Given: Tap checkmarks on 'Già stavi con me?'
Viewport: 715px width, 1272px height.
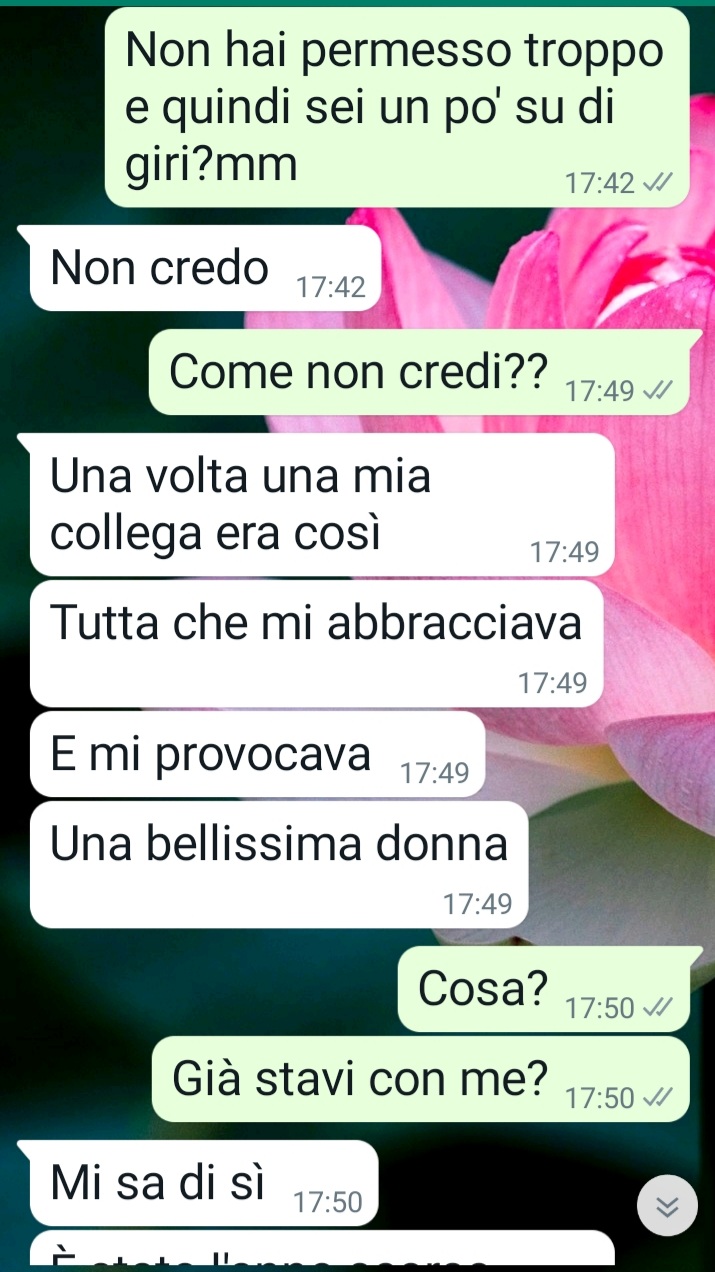Looking at the screenshot, I should tap(658, 1098).
